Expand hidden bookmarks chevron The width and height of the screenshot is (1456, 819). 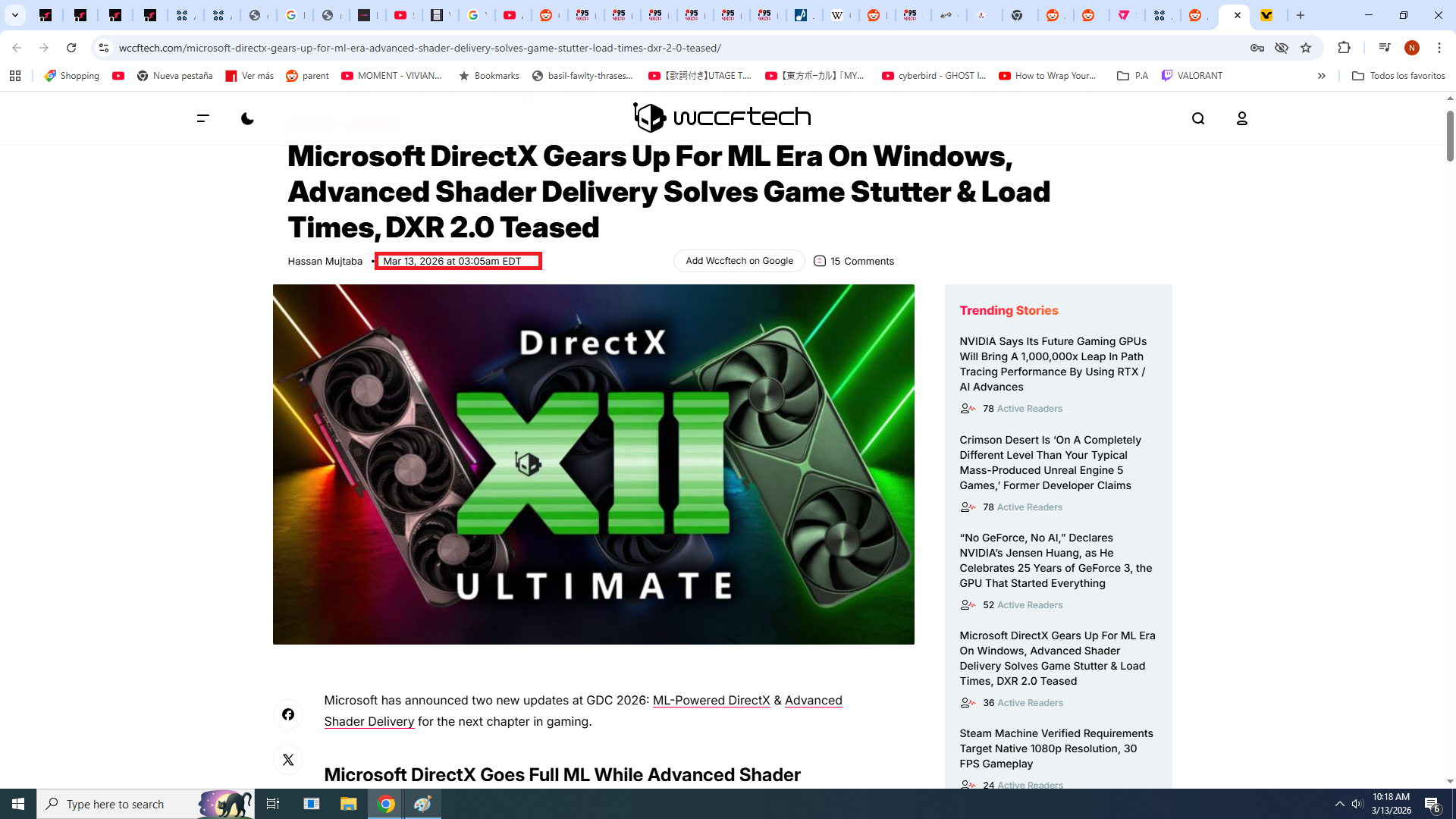click(1321, 76)
